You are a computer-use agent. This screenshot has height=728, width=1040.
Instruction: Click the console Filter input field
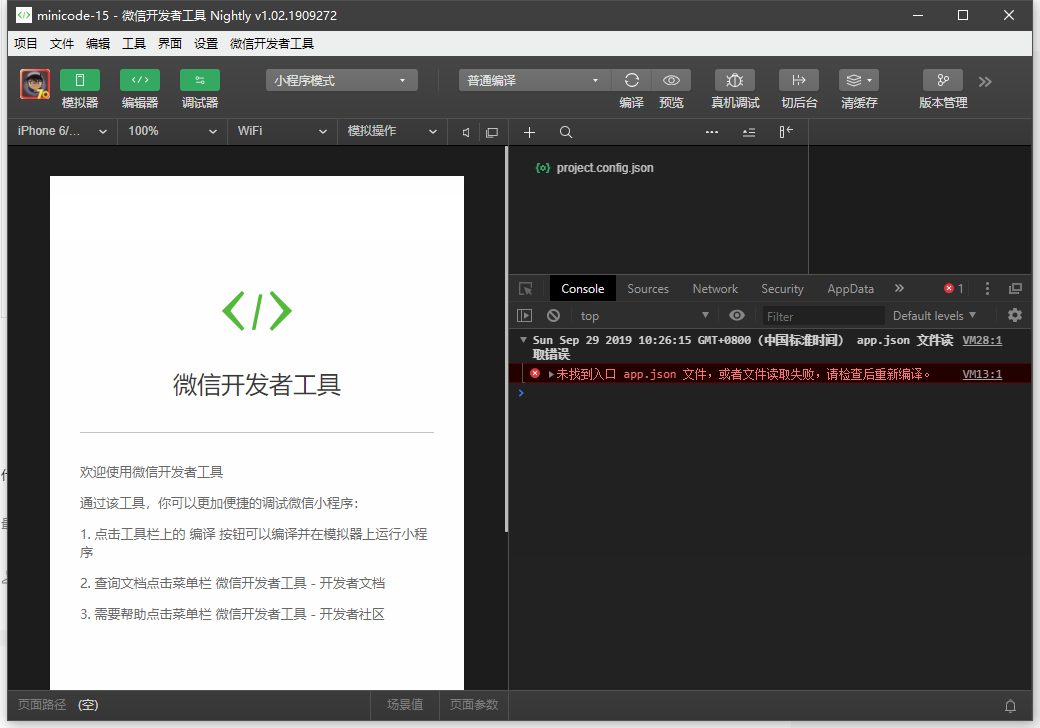click(x=823, y=316)
